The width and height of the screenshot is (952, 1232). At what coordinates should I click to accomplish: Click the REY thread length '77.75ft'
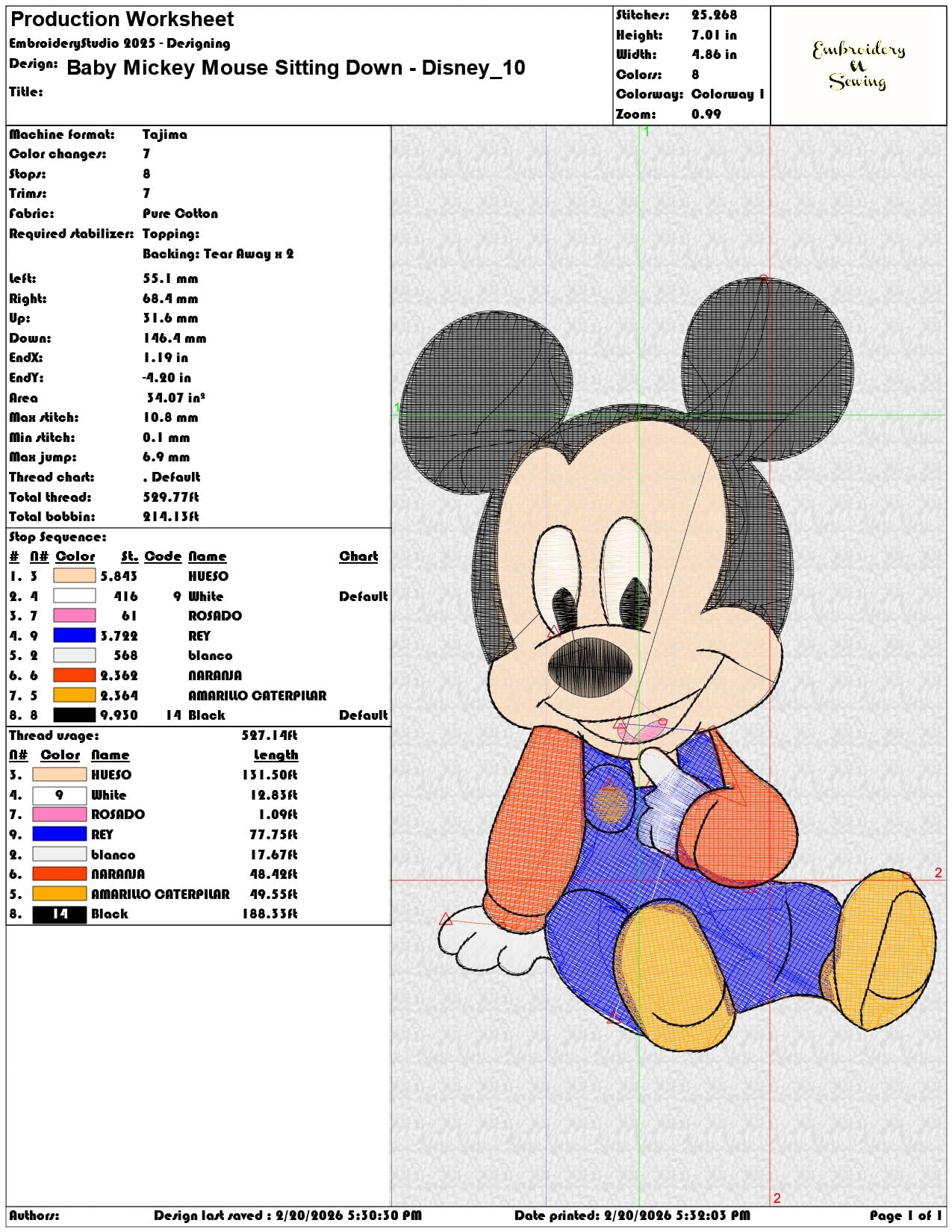coord(273,834)
